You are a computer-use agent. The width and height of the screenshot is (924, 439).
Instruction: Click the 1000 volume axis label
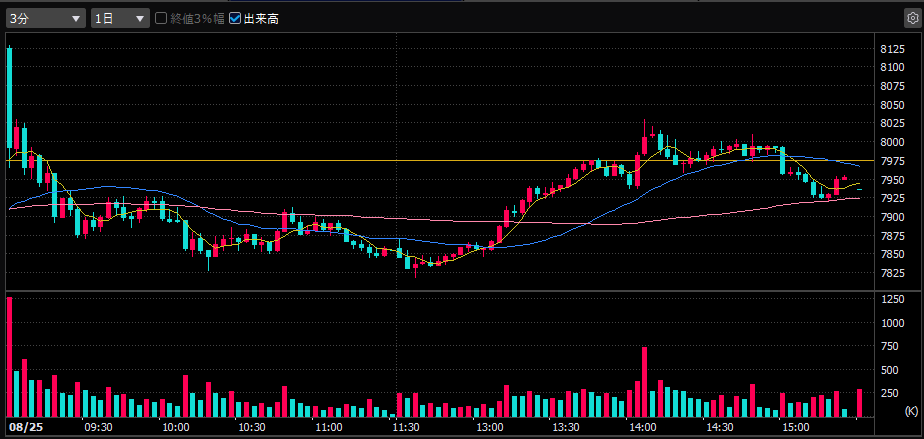pos(892,323)
